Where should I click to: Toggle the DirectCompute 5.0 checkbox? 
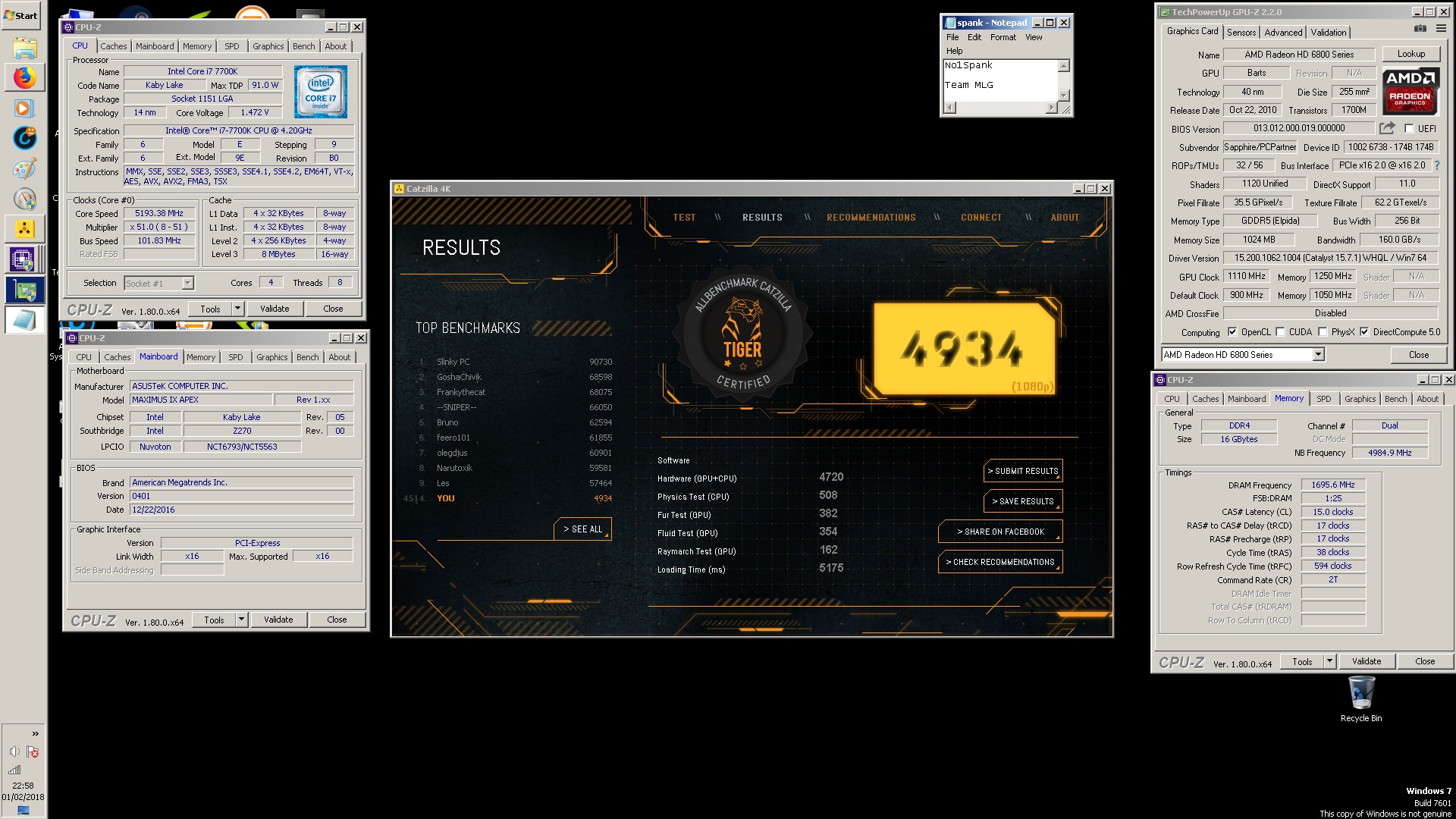tap(1364, 332)
